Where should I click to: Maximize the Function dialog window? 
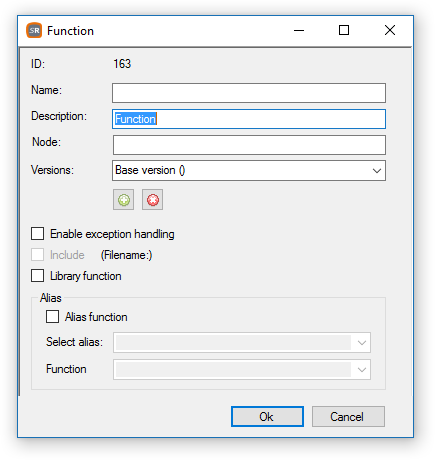[344, 31]
